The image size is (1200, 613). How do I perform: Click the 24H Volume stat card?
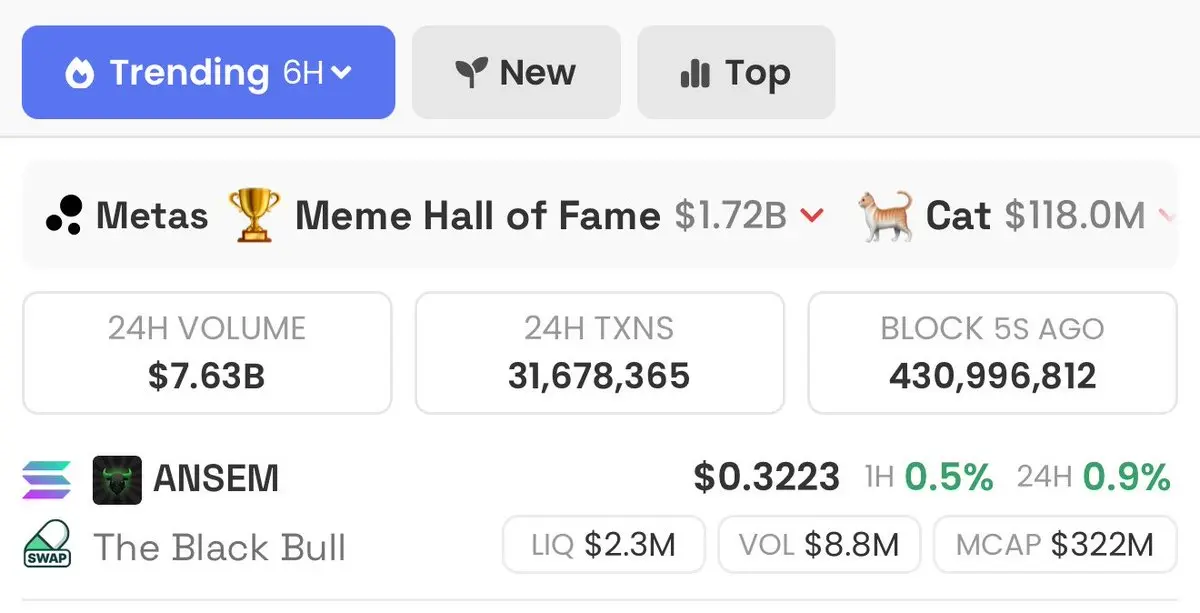click(207, 353)
